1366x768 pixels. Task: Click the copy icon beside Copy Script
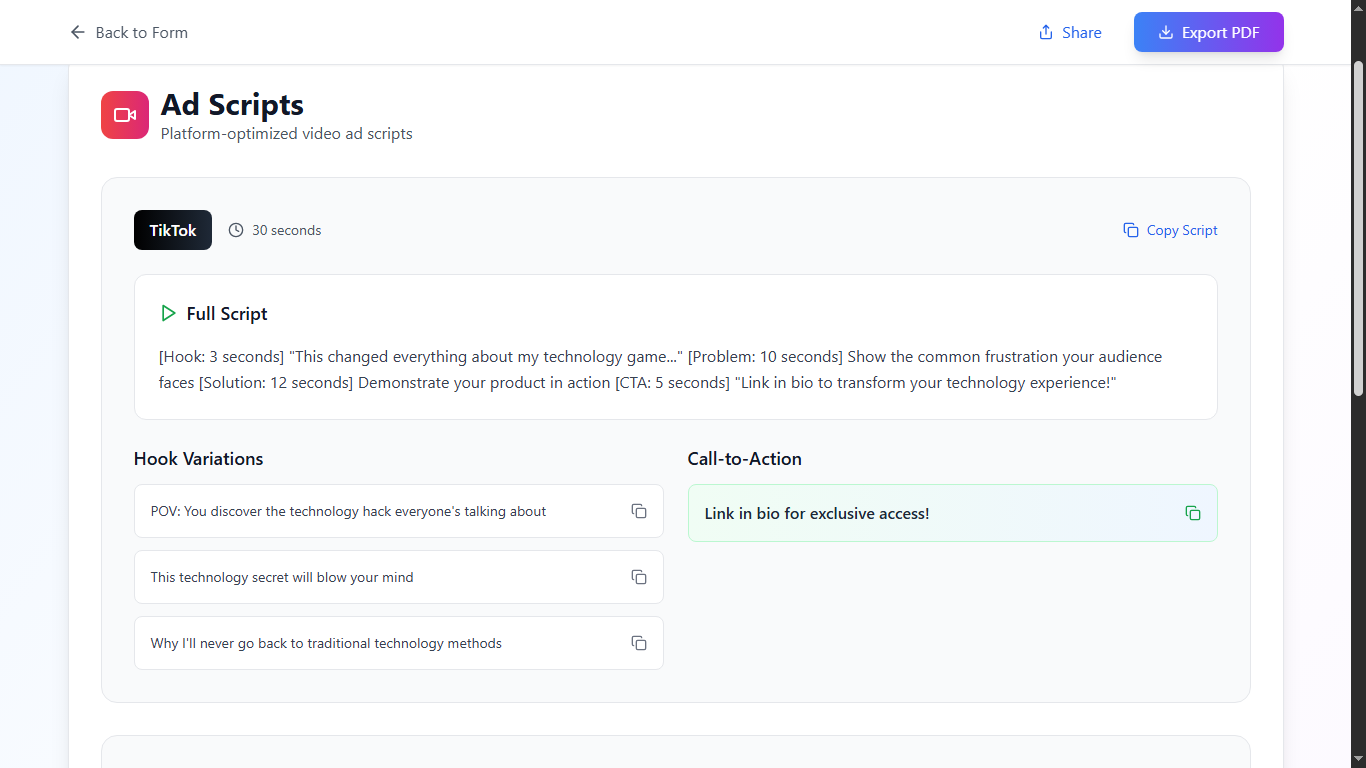(1131, 230)
